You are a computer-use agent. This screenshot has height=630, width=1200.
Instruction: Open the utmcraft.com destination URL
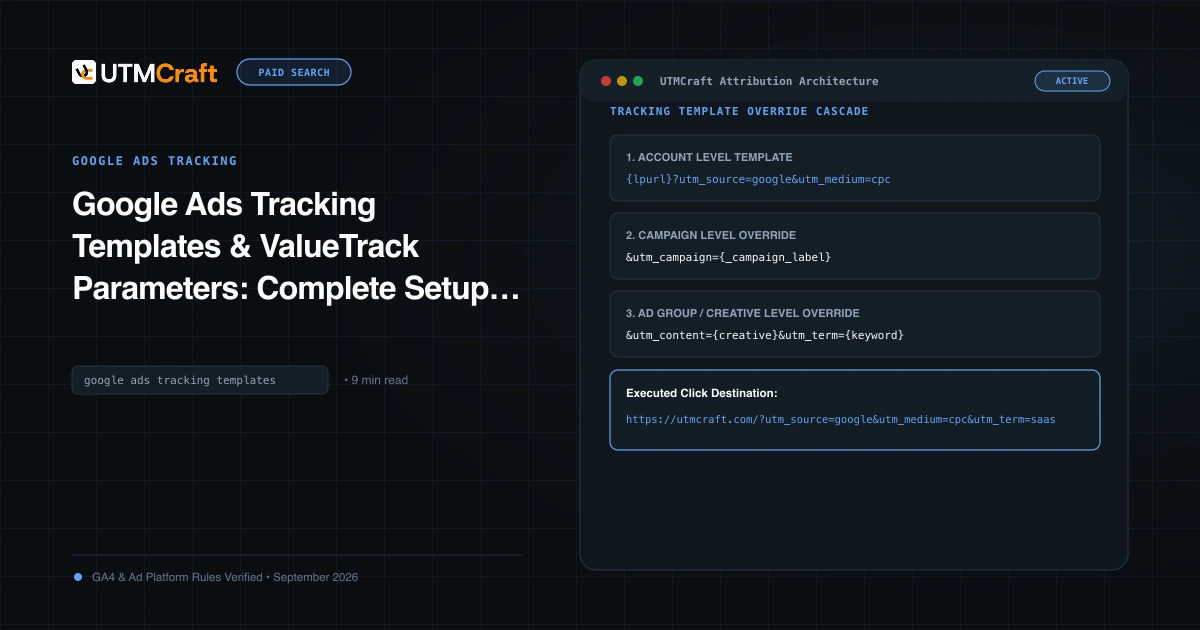[x=840, y=420]
